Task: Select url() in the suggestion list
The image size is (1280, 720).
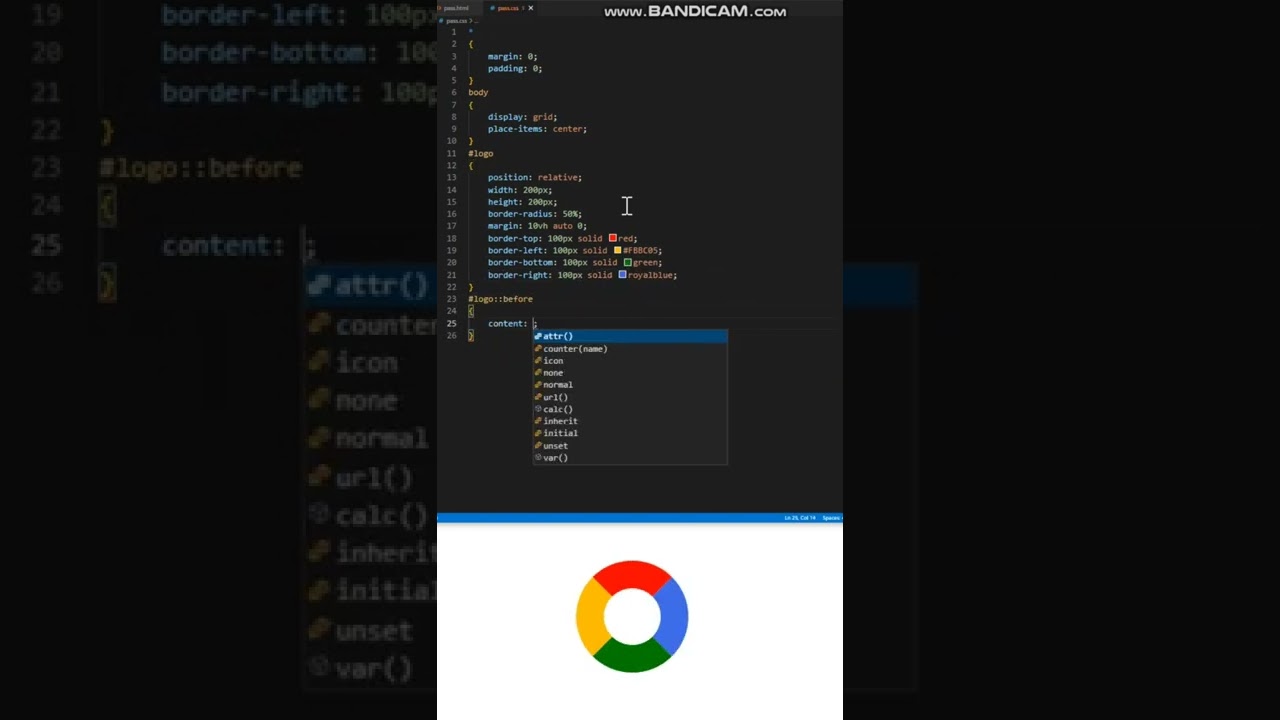Action: [630, 397]
